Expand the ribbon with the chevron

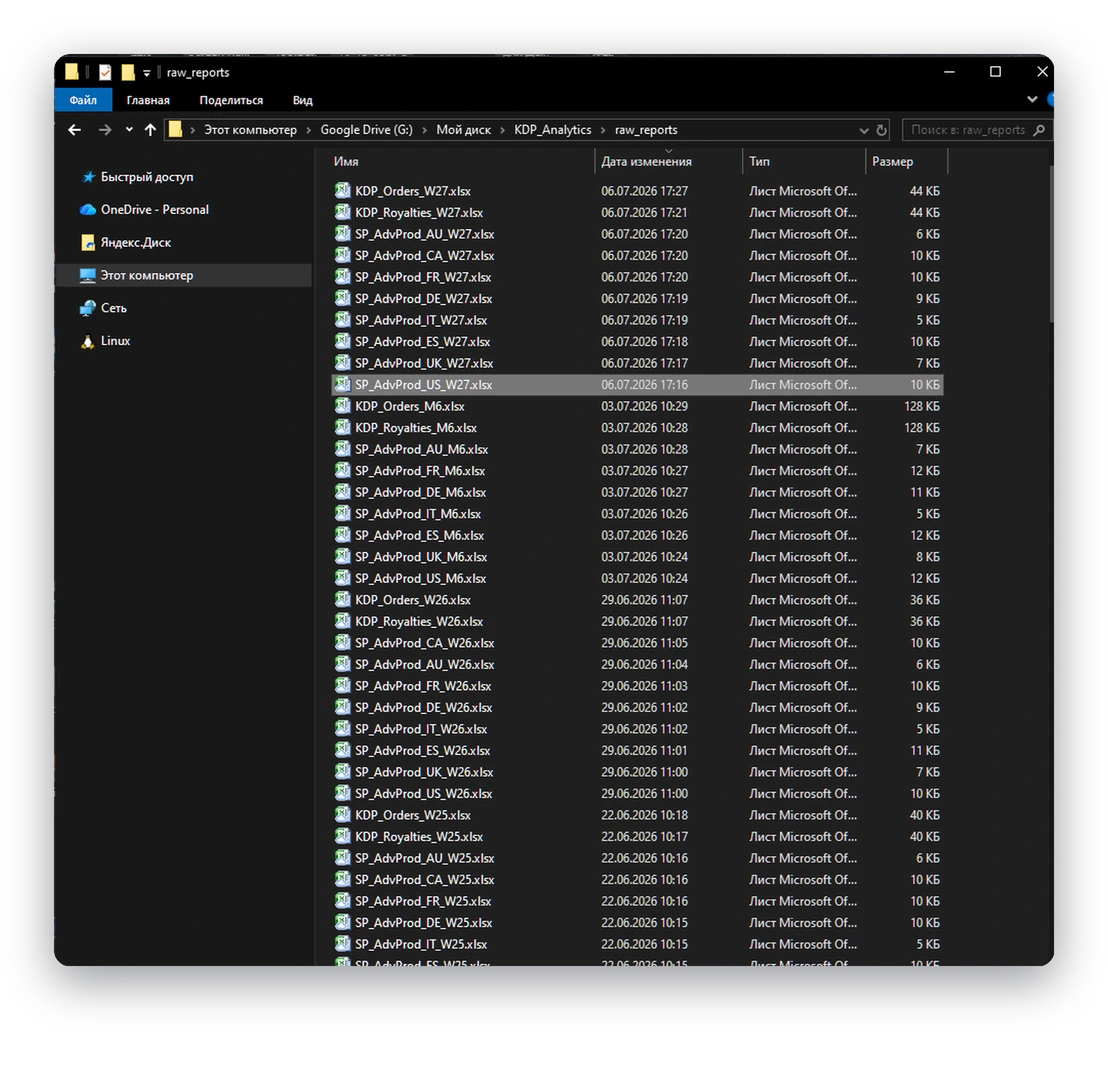pyautogui.click(x=1032, y=100)
